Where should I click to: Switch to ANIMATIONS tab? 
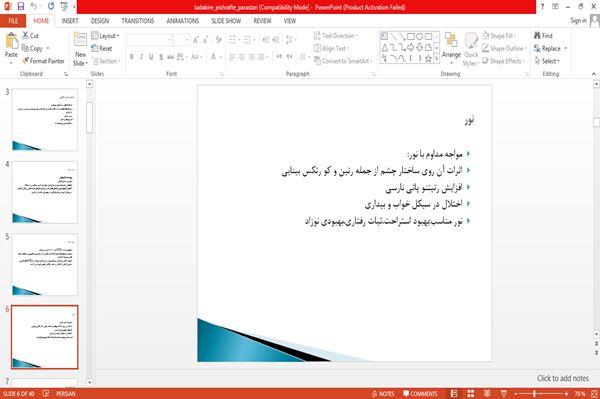pyautogui.click(x=183, y=21)
